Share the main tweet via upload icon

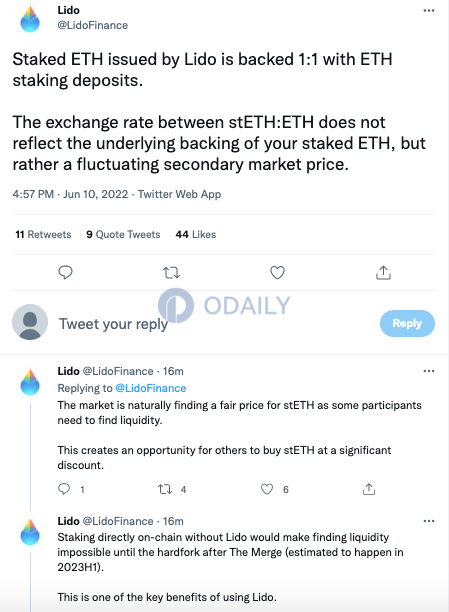[x=383, y=272]
